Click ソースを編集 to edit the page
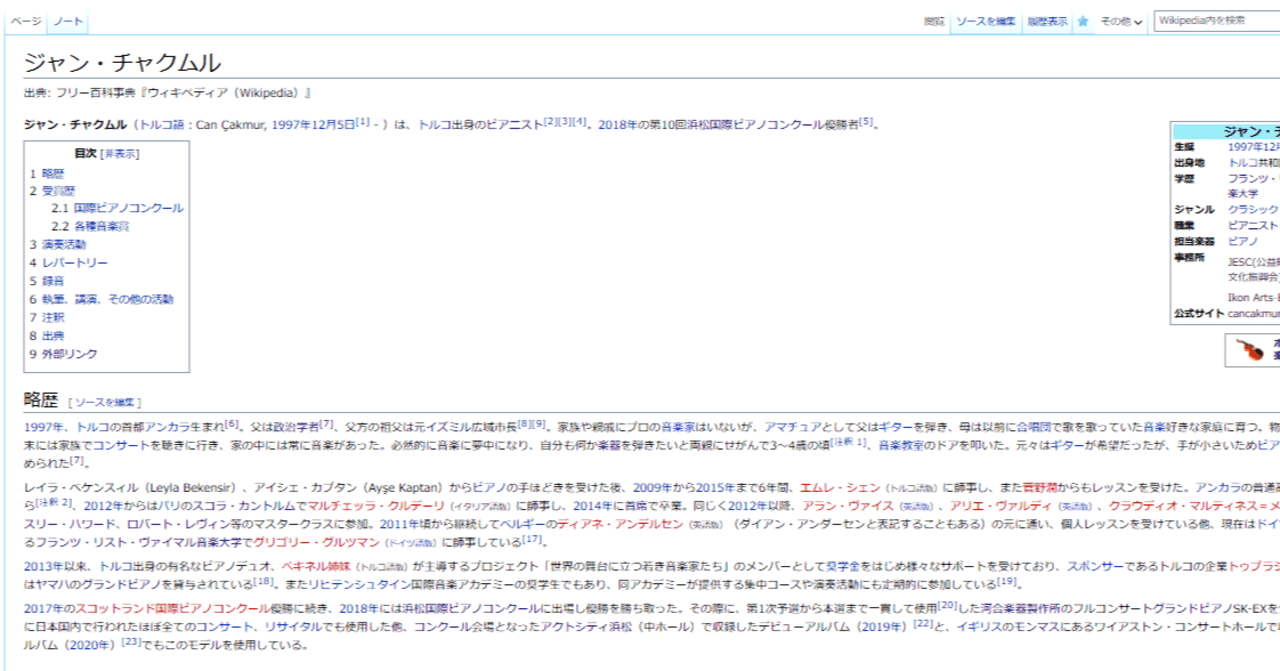The image size is (1280, 671). [986, 20]
